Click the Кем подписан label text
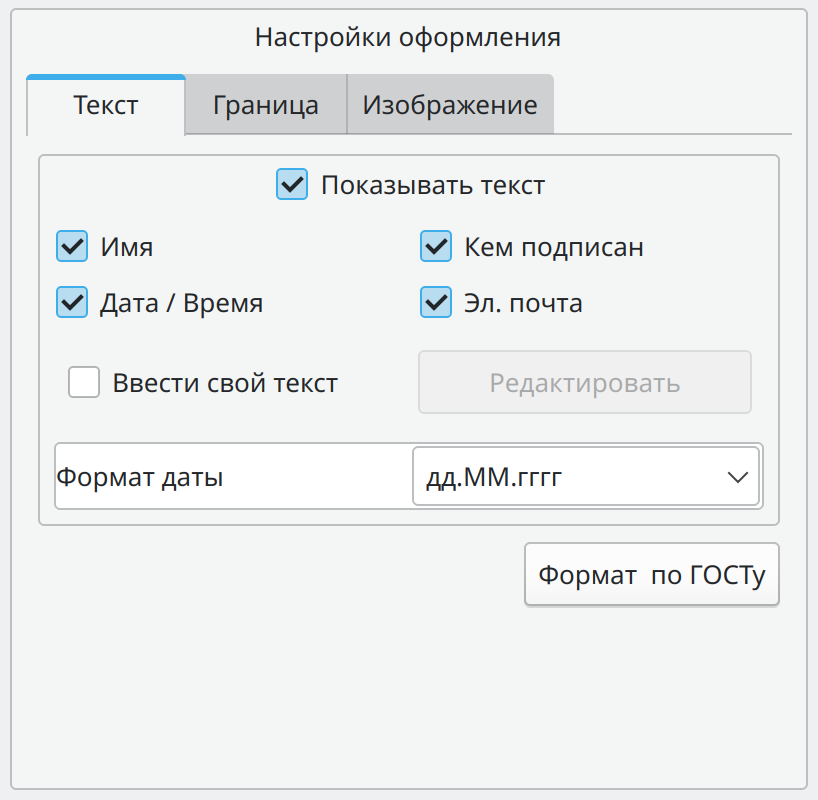The image size is (818, 800). (x=554, y=247)
